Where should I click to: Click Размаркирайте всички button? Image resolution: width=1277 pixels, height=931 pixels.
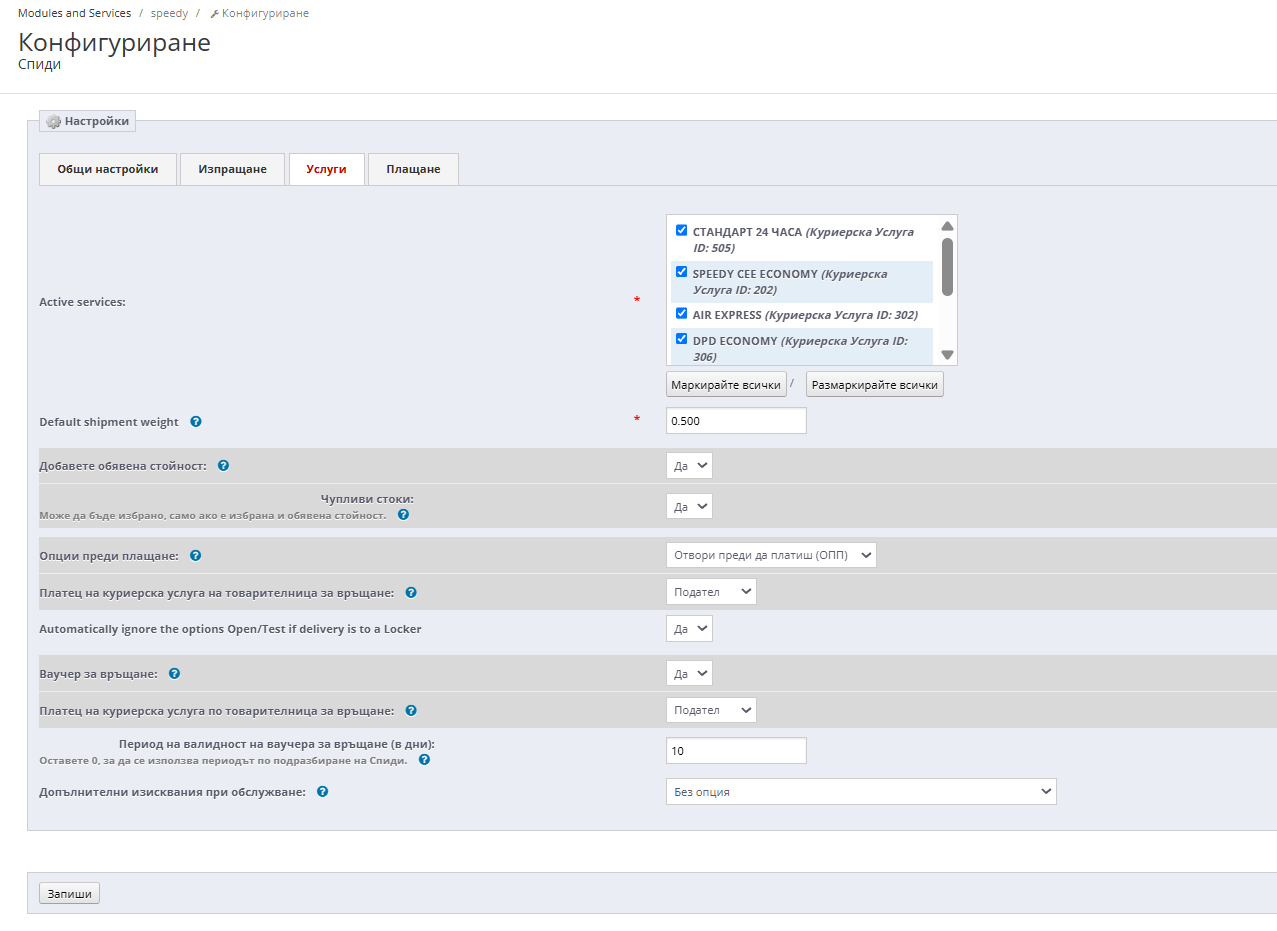coord(875,385)
